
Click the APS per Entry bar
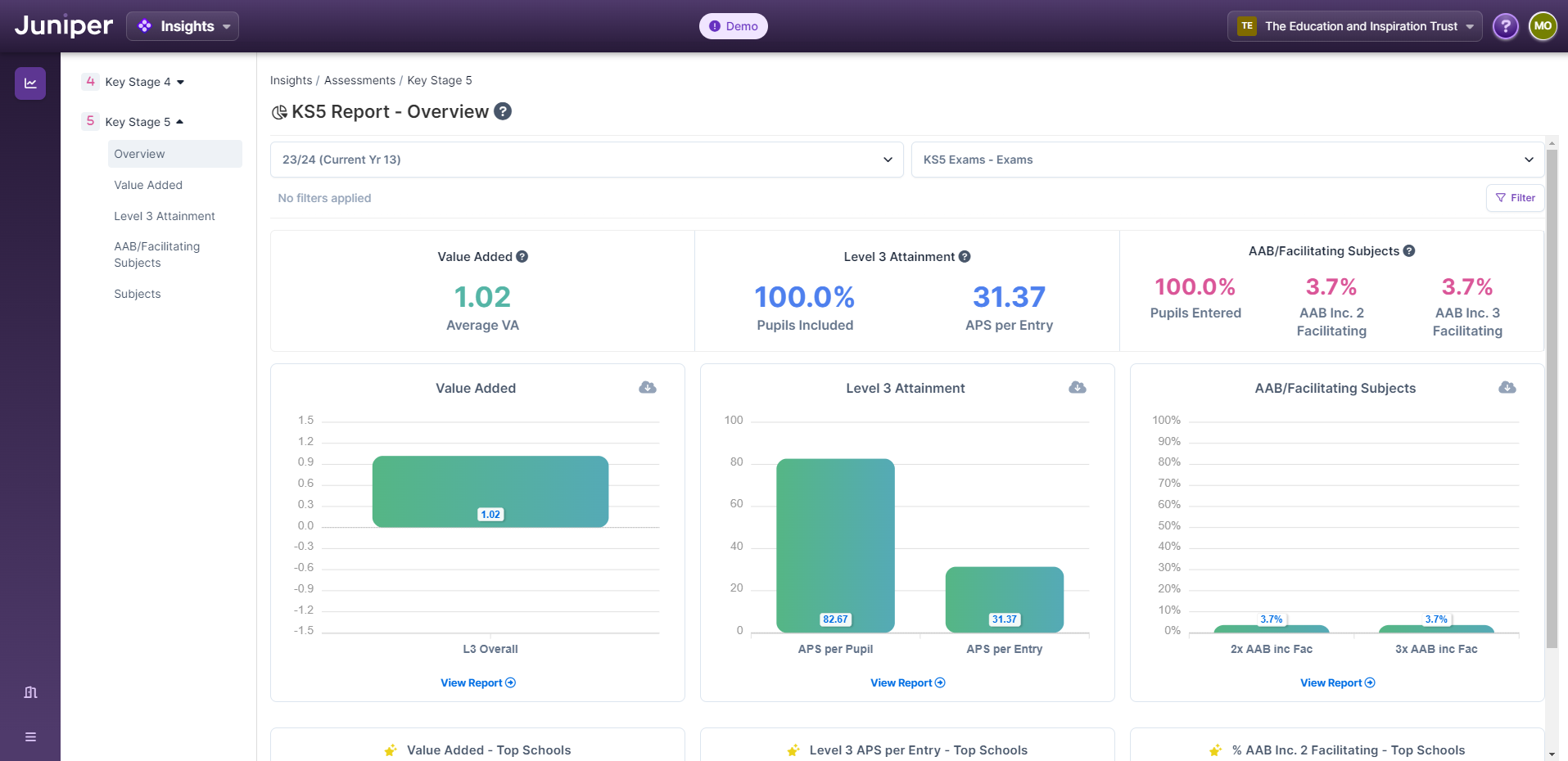point(1005,600)
